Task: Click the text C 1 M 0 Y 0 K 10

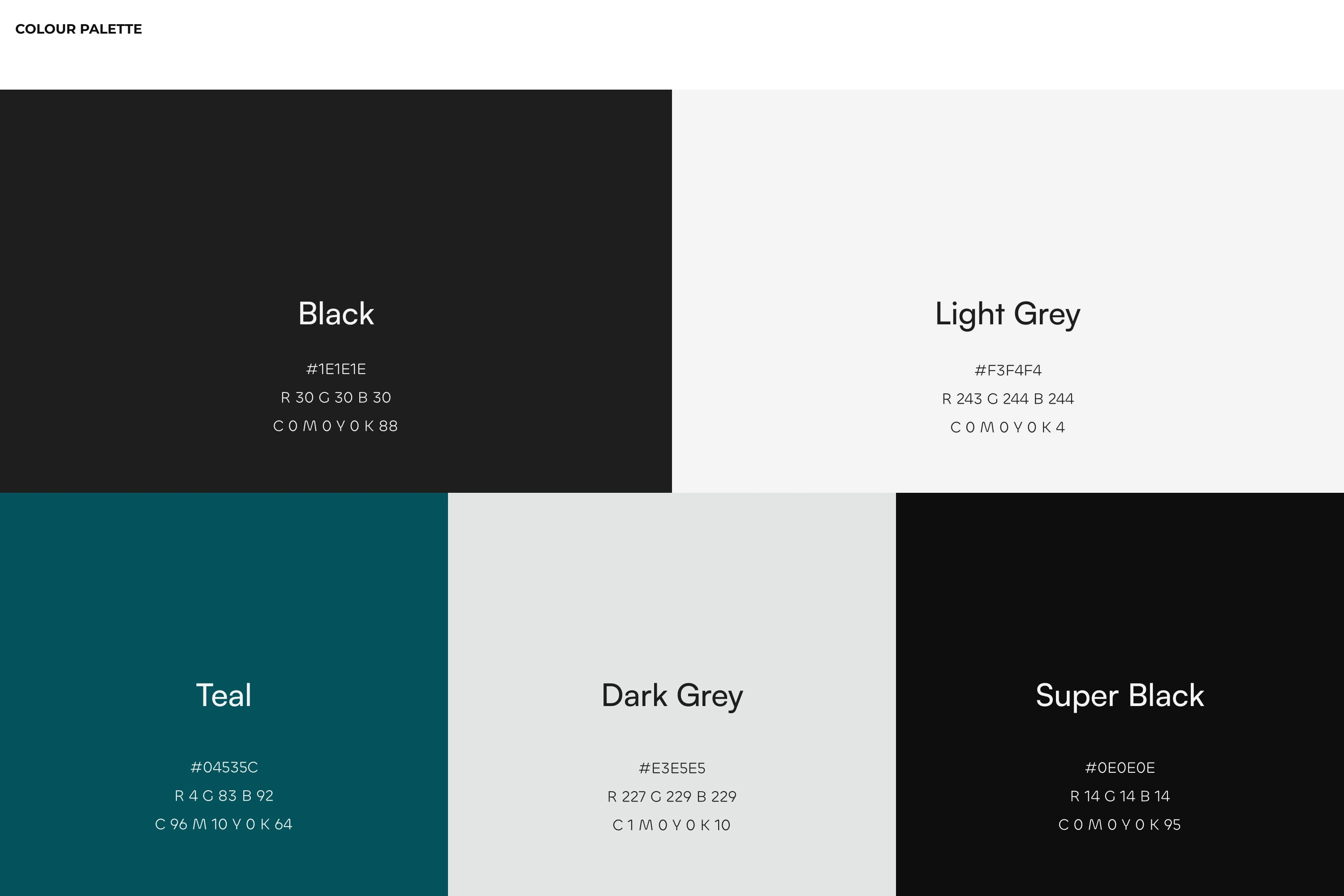Action: point(672,825)
